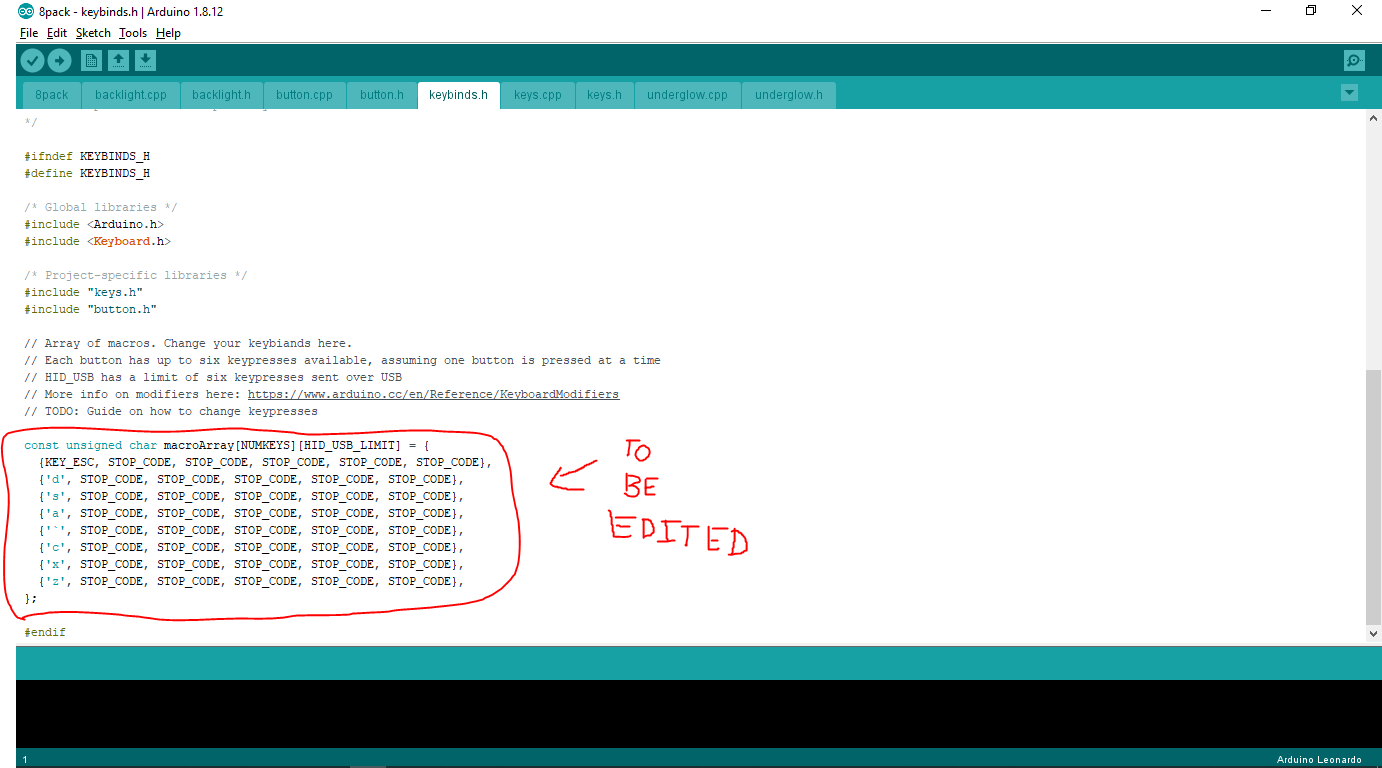Switch to the button.h tab
This screenshot has height=768, width=1382.
pyautogui.click(x=382, y=95)
